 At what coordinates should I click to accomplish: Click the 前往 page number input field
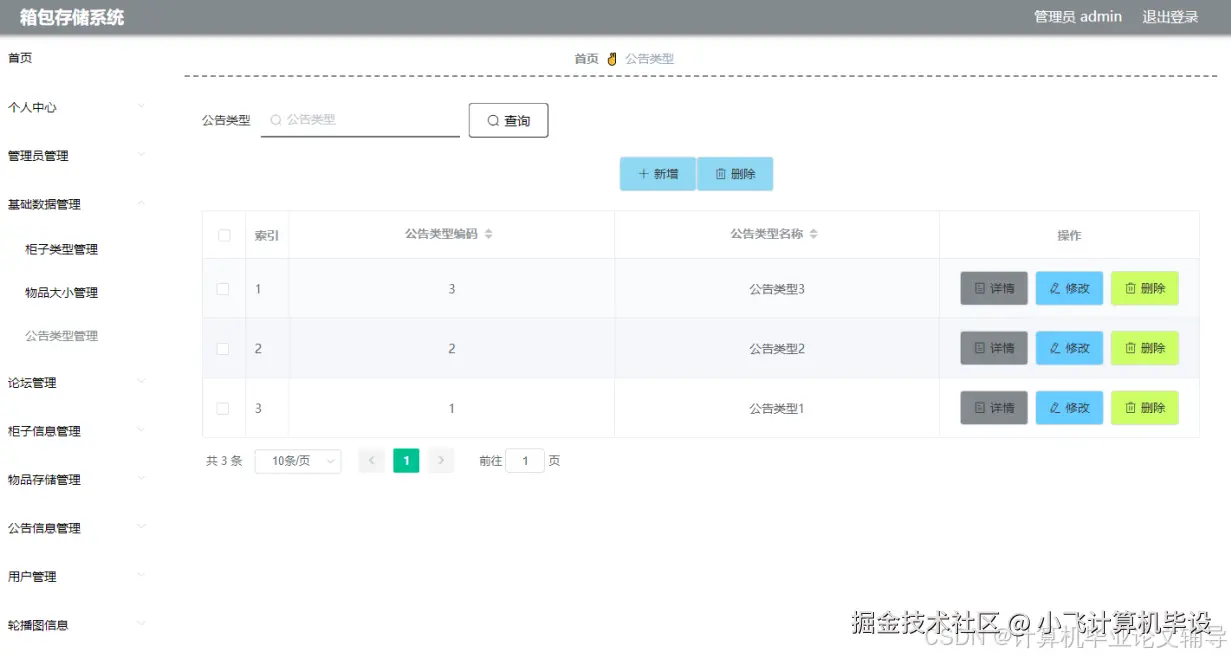(x=525, y=460)
